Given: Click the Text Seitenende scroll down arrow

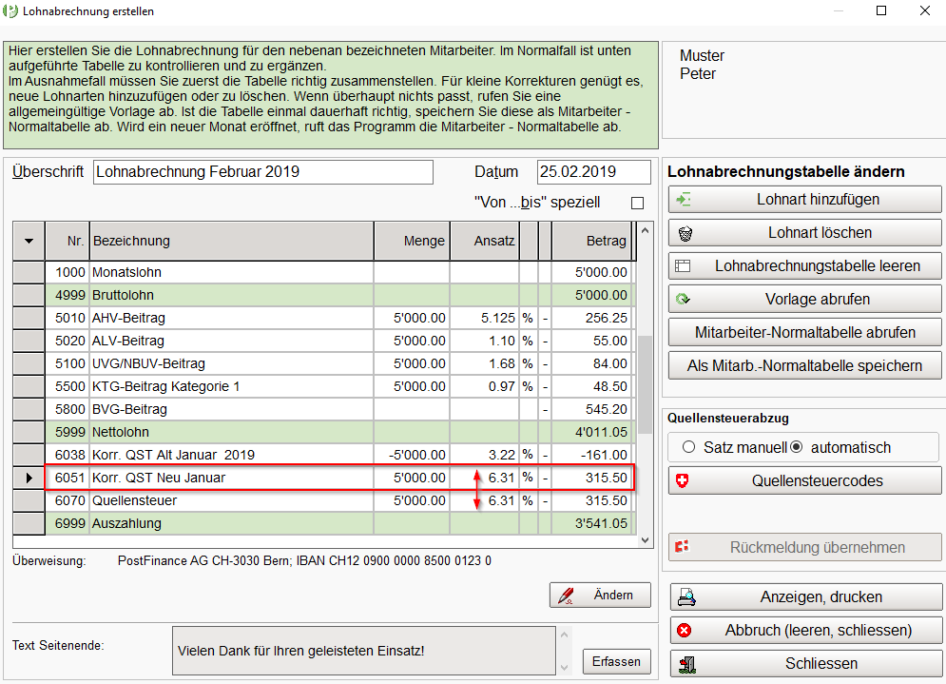Looking at the screenshot, I should click(x=564, y=667).
